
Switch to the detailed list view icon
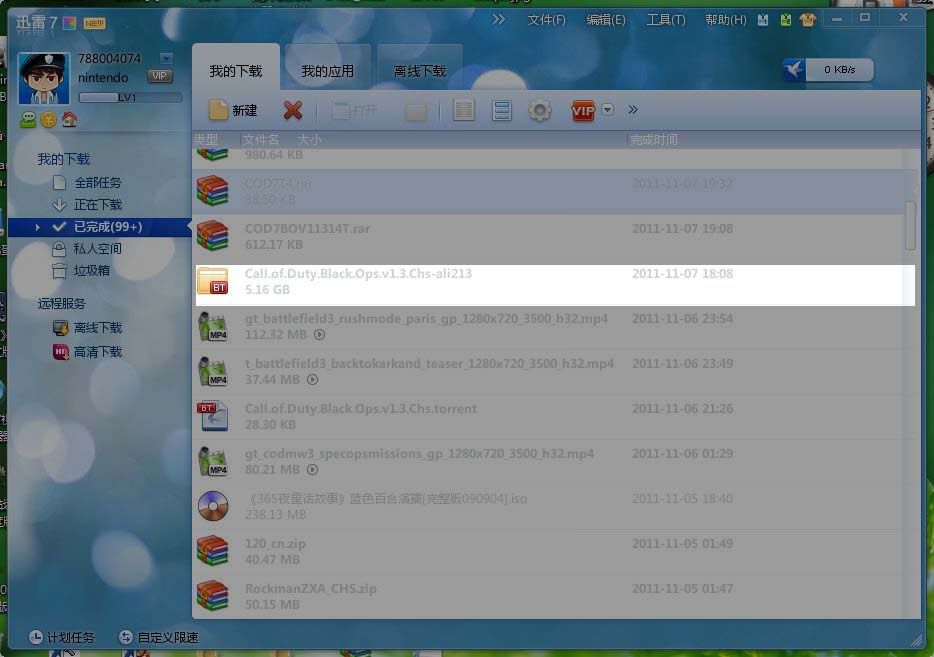click(463, 110)
